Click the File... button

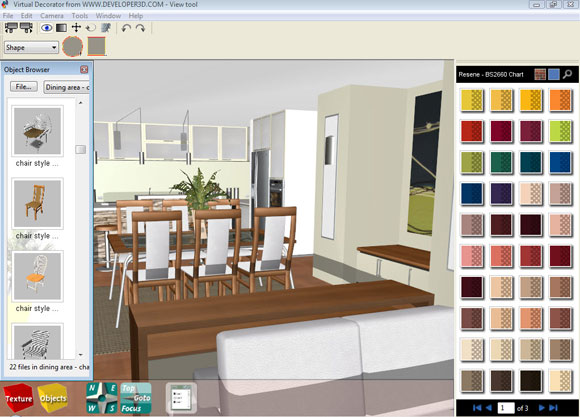(x=24, y=87)
